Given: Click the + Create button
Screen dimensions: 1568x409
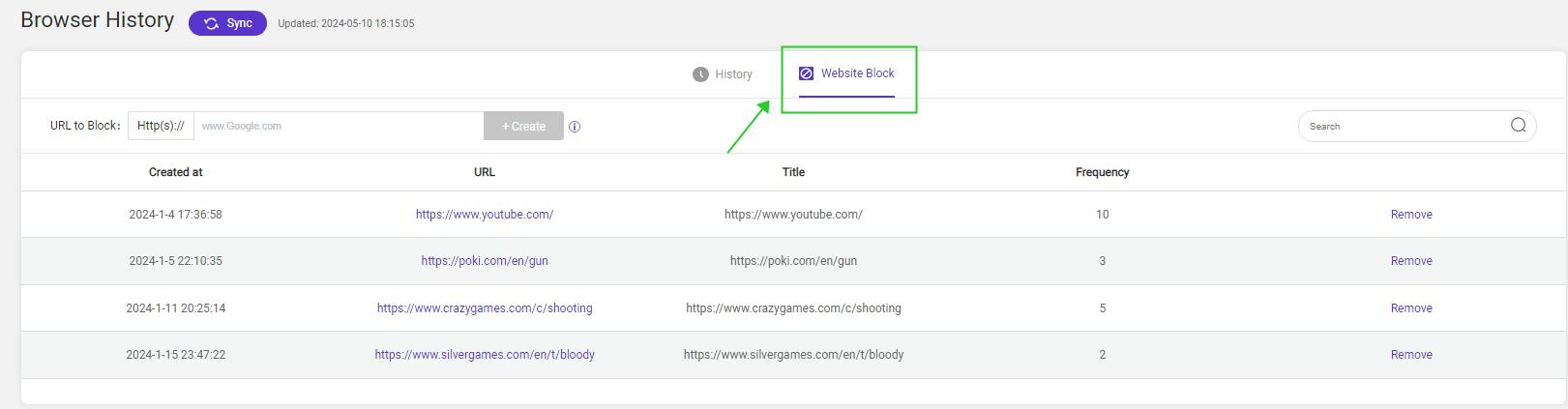Looking at the screenshot, I should tap(523, 126).
